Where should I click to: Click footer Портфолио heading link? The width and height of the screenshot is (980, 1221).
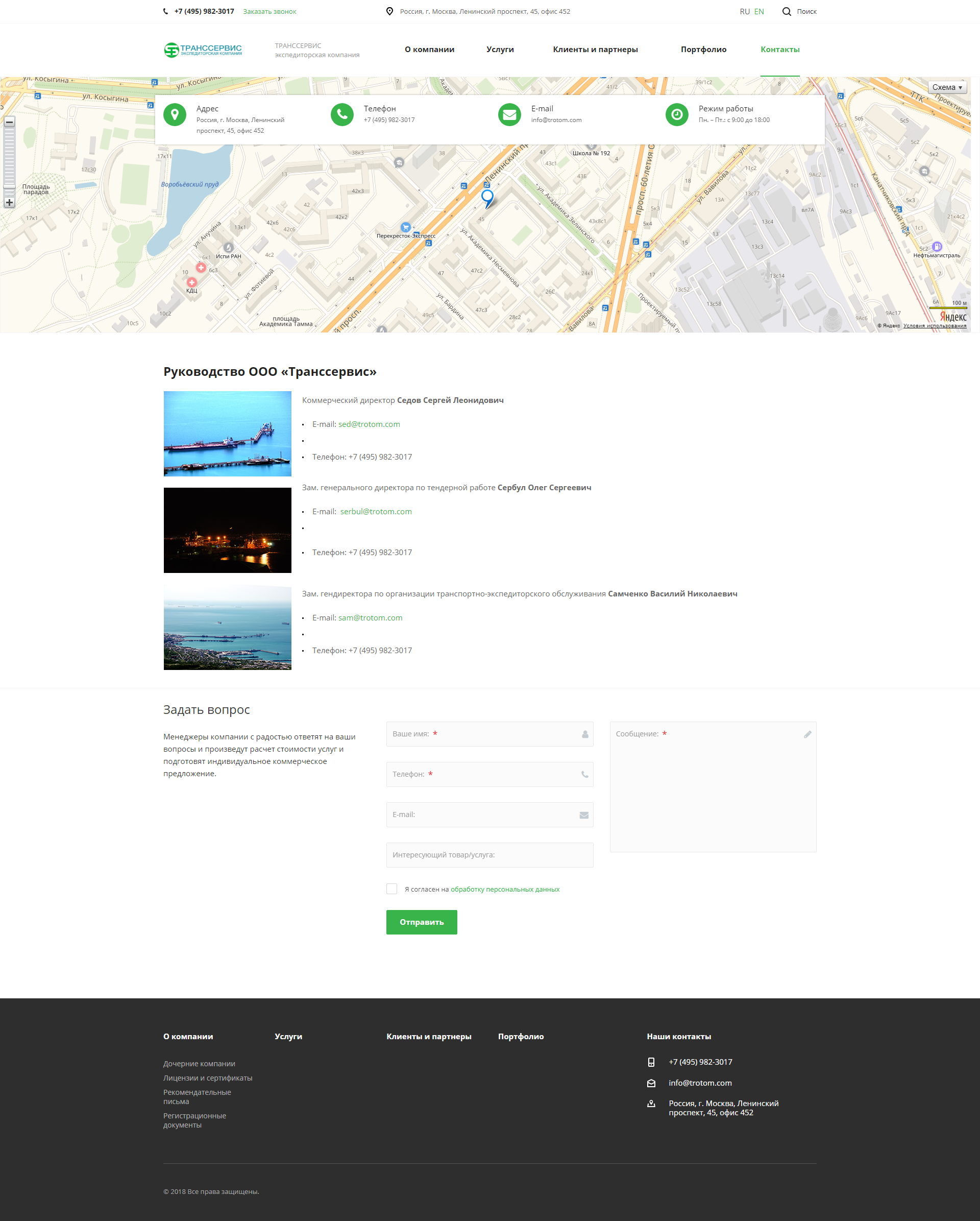click(x=521, y=1036)
